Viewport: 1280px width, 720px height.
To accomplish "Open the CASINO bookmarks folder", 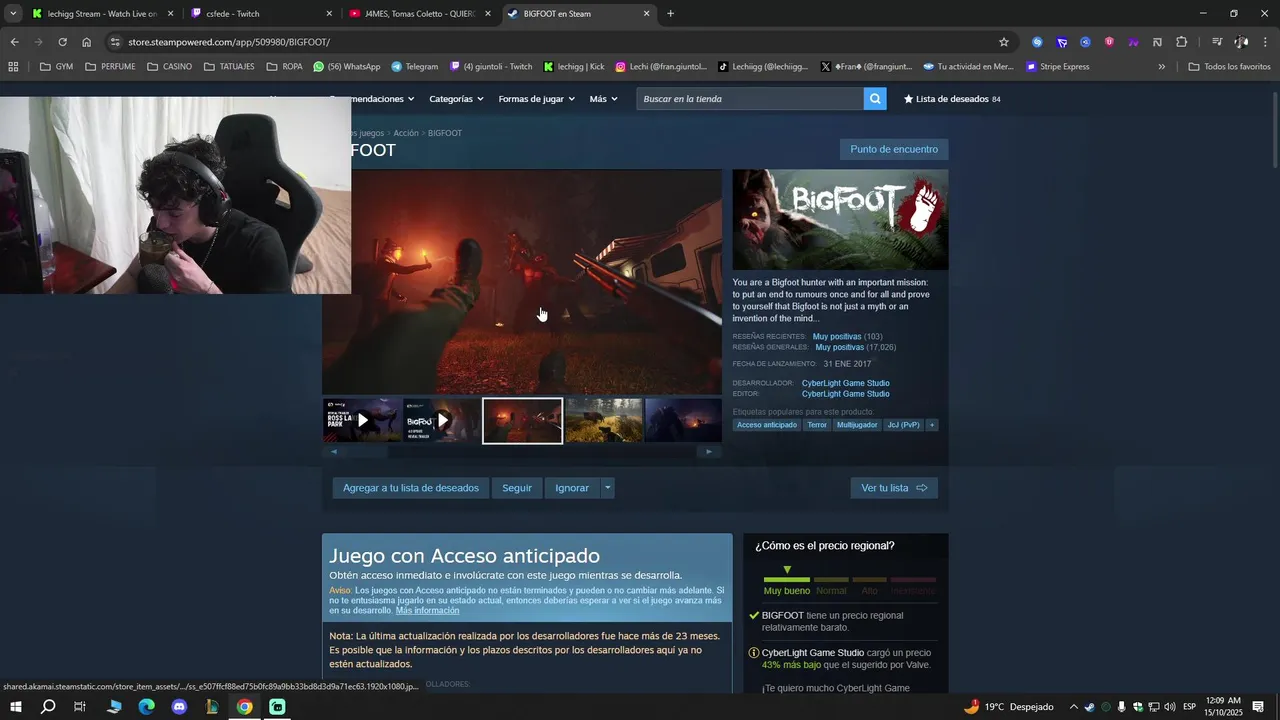I will (169, 67).
